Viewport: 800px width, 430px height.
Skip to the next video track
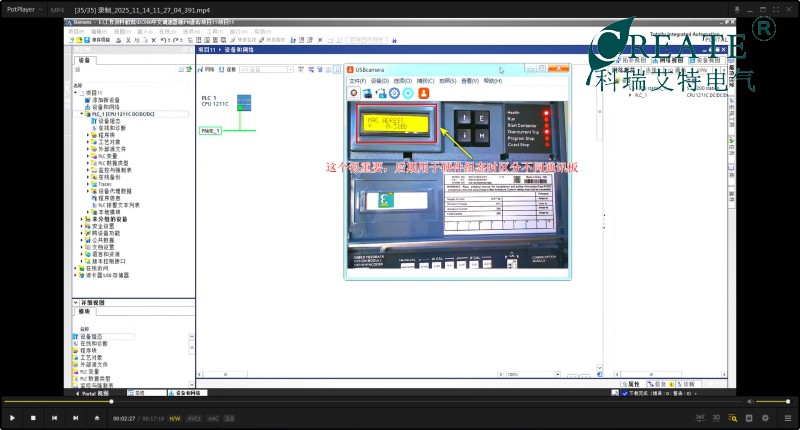tap(75, 418)
